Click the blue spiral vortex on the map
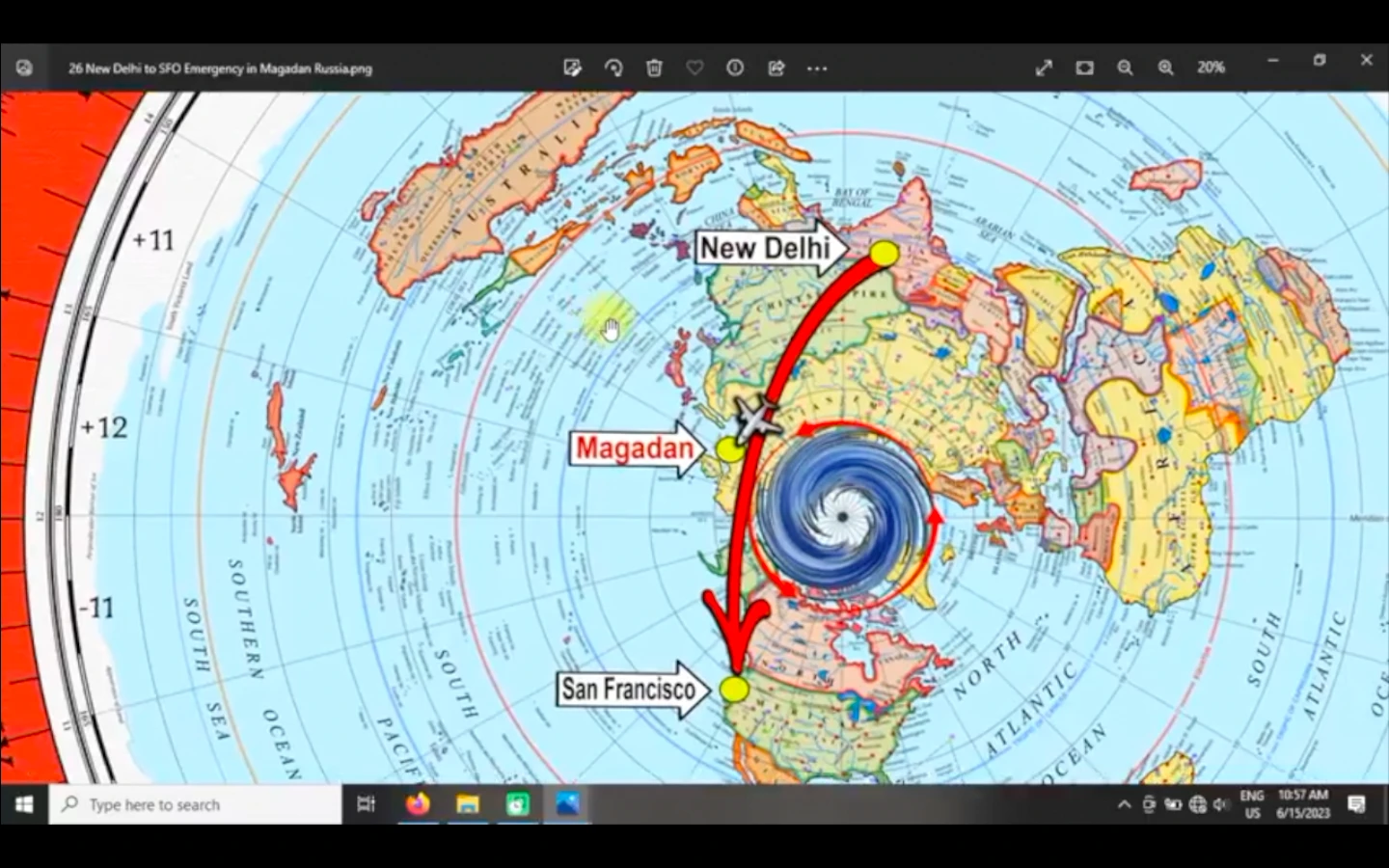 coord(843,517)
